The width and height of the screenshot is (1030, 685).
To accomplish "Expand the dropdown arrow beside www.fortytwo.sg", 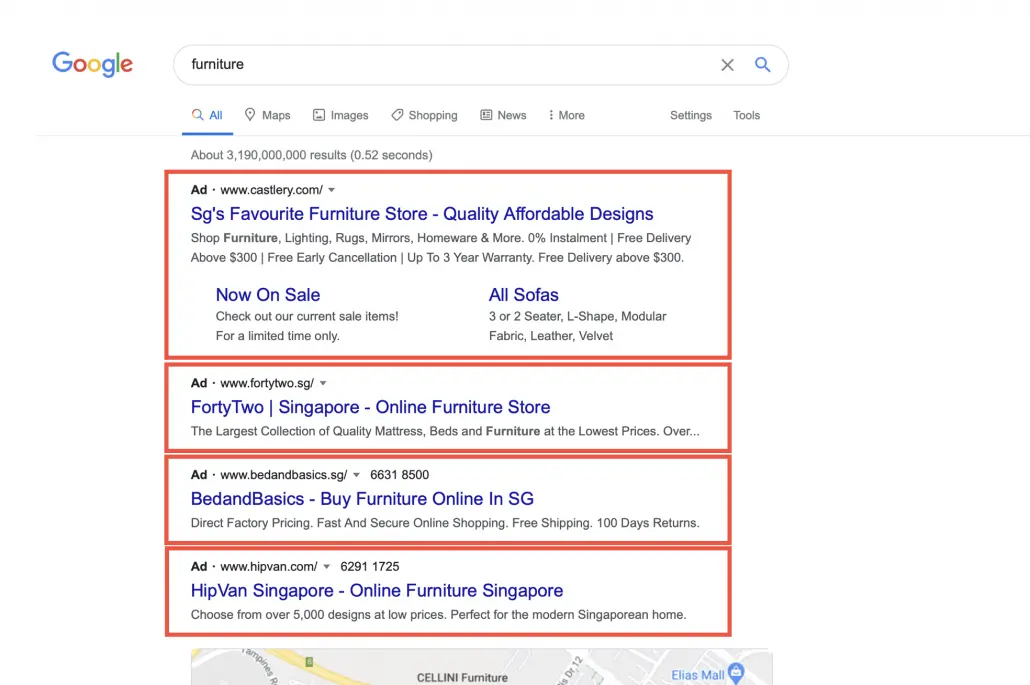I will 323,384.
